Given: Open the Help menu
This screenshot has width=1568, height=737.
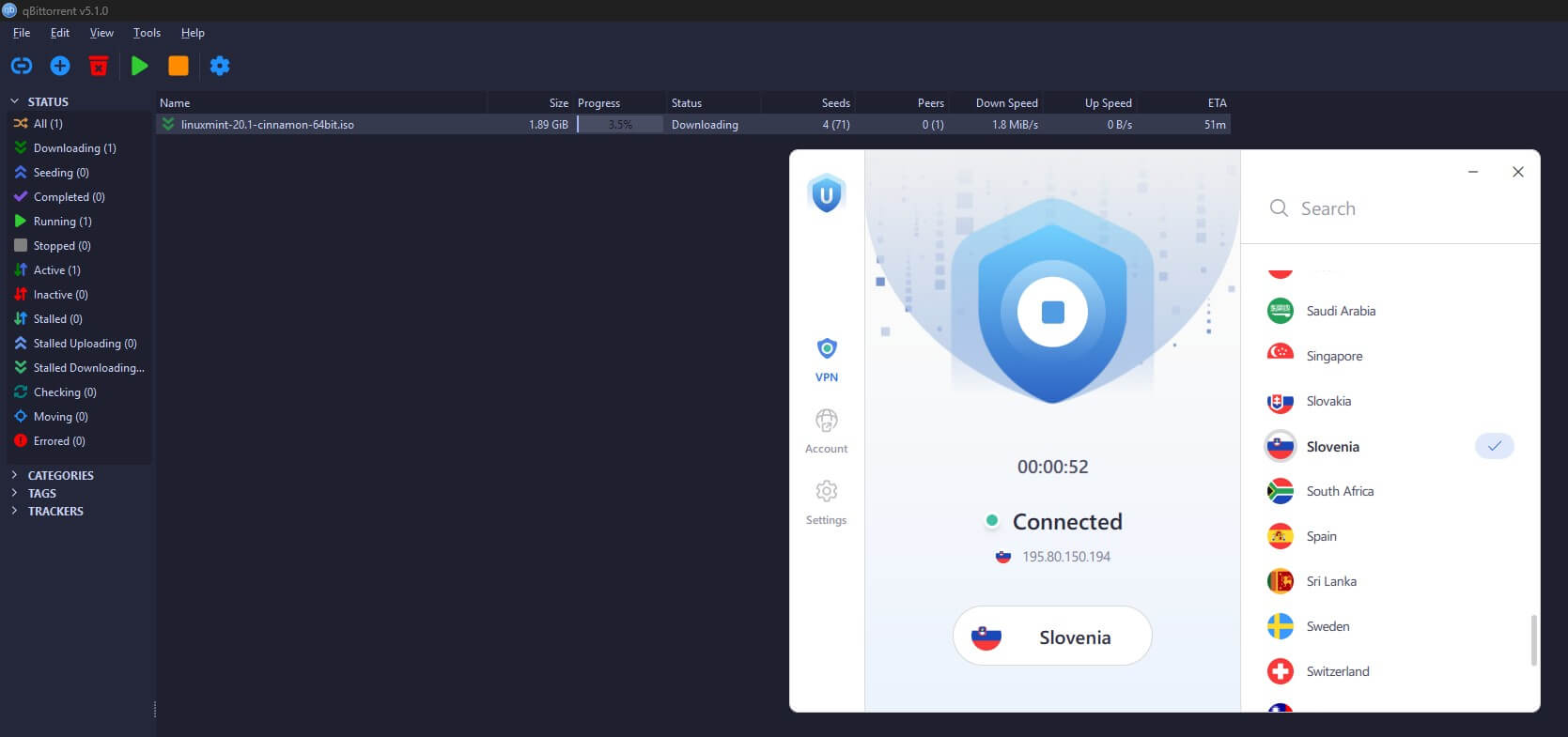Looking at the screenshot, I should coord(193,33).
